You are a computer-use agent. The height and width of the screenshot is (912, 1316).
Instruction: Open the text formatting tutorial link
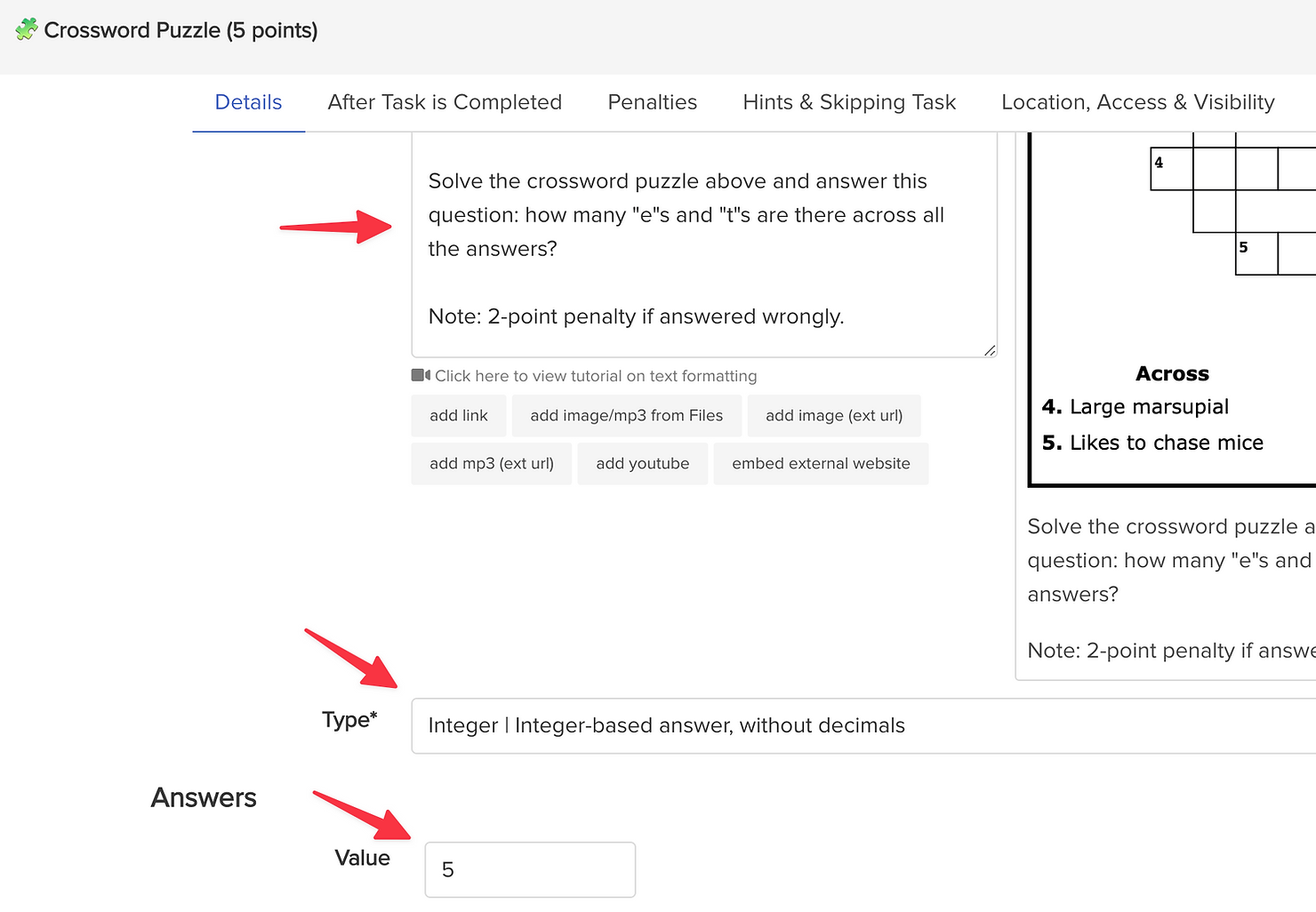(x=594, y=375)
